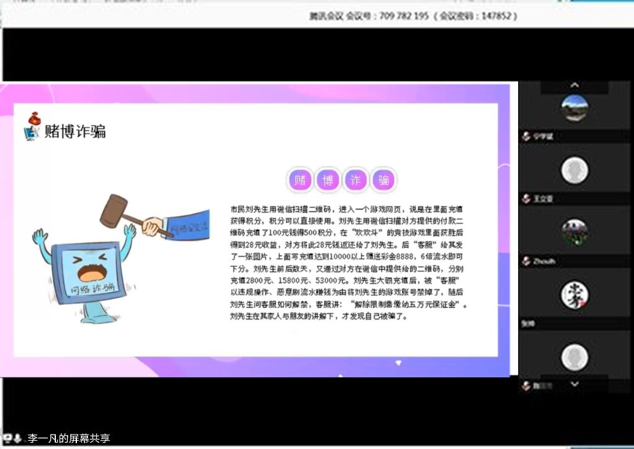The image size is (634, 449).
Task: Click the purple circle labeled 骗
Action: pyautogui.click(x=383, y=180)
